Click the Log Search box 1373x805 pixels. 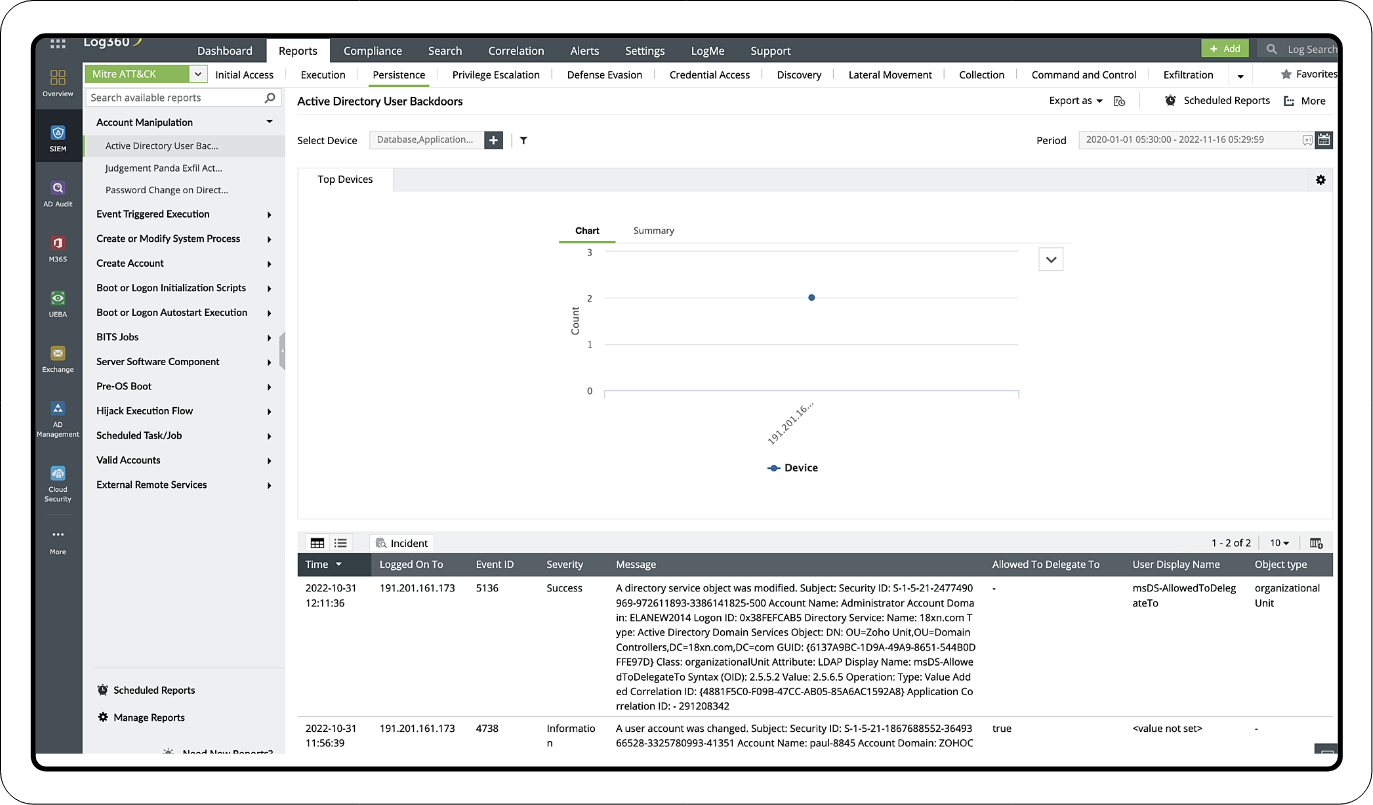[1298, 49]
